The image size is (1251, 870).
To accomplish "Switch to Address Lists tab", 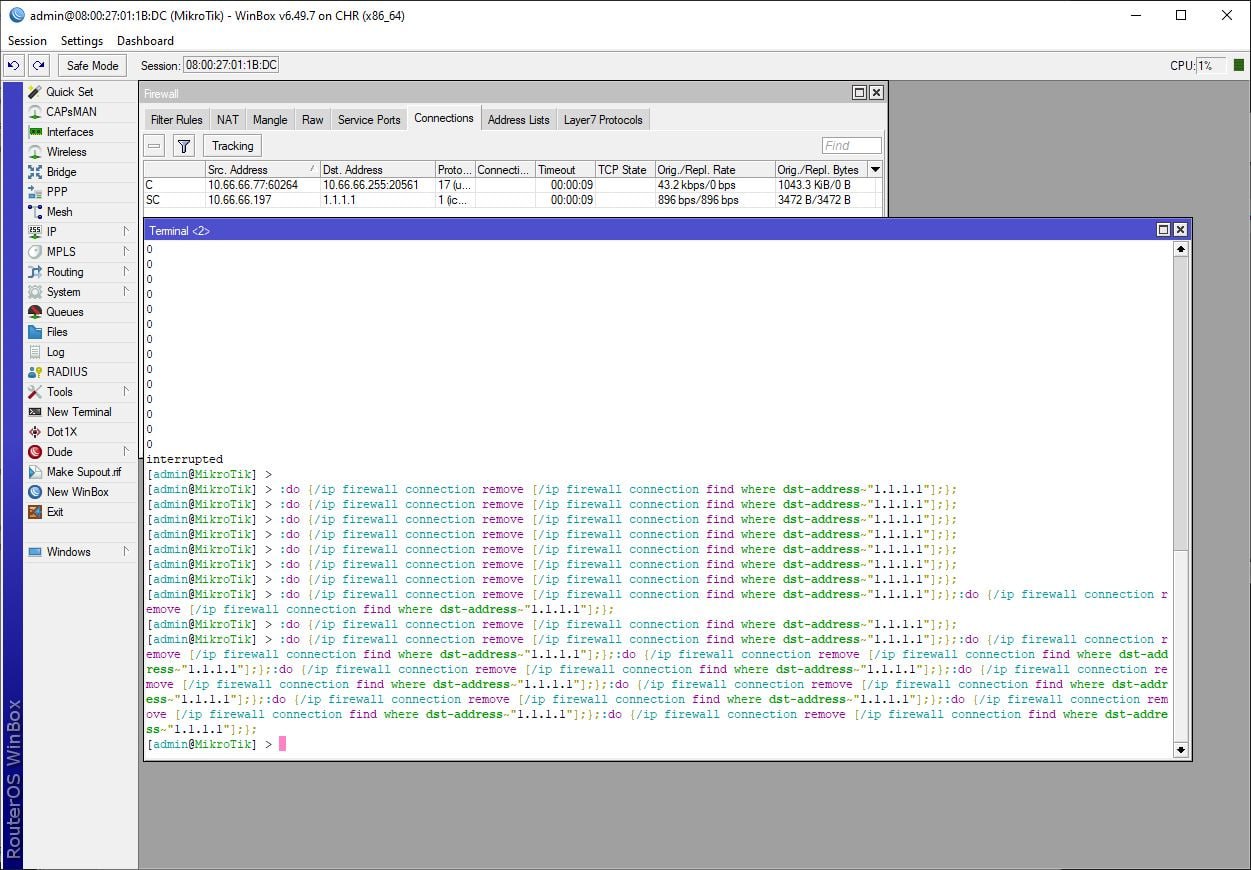I will click(519, 120).
